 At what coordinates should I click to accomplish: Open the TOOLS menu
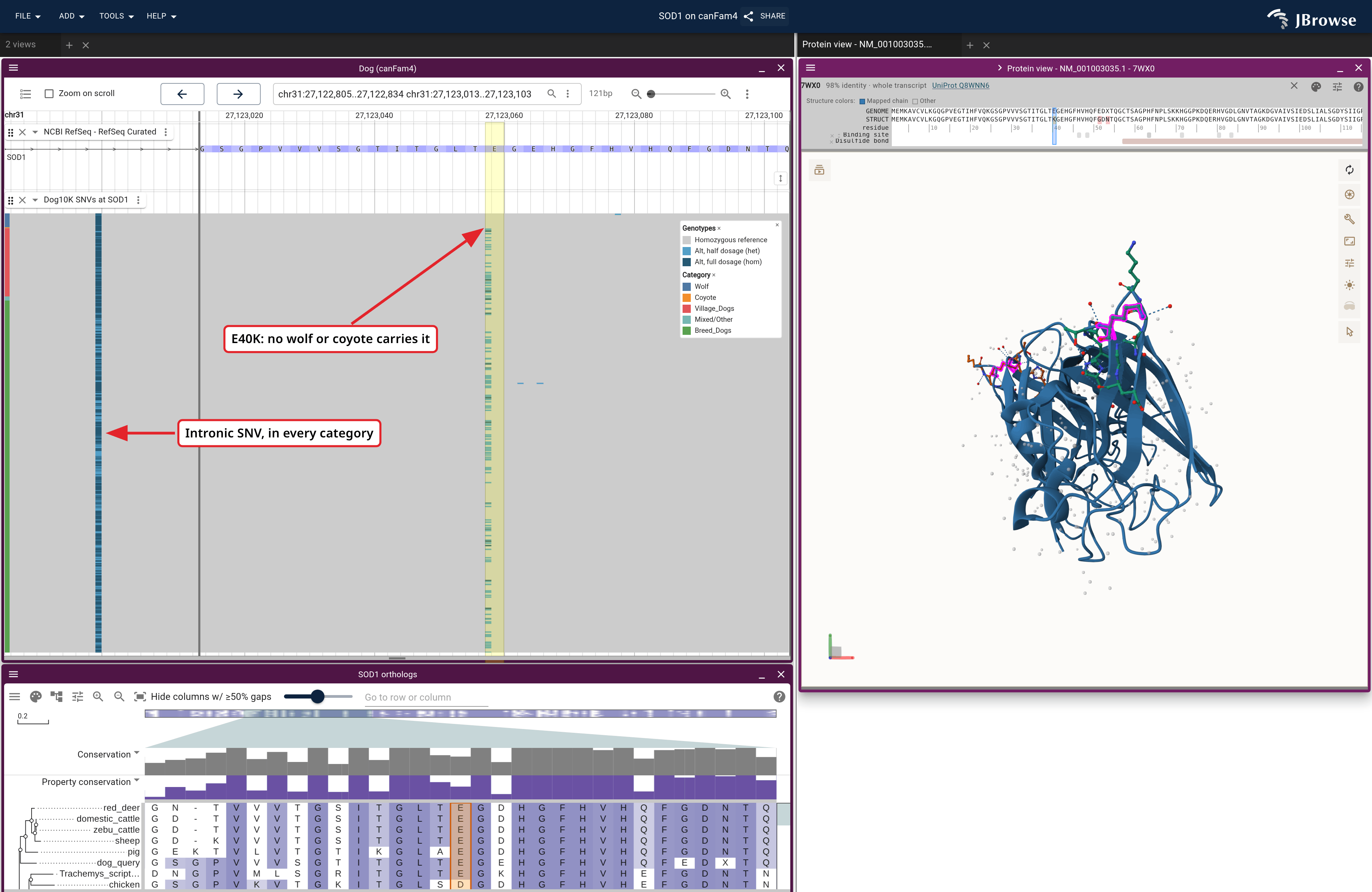click(116, 16)
